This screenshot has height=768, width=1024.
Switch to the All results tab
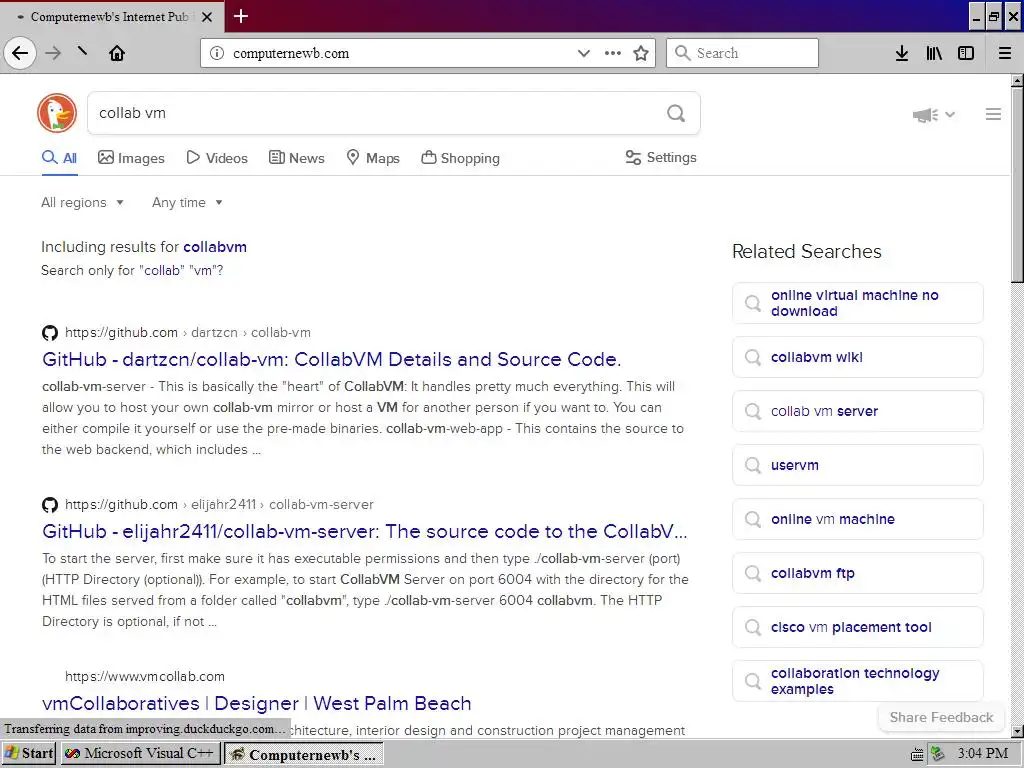[59, 158]
